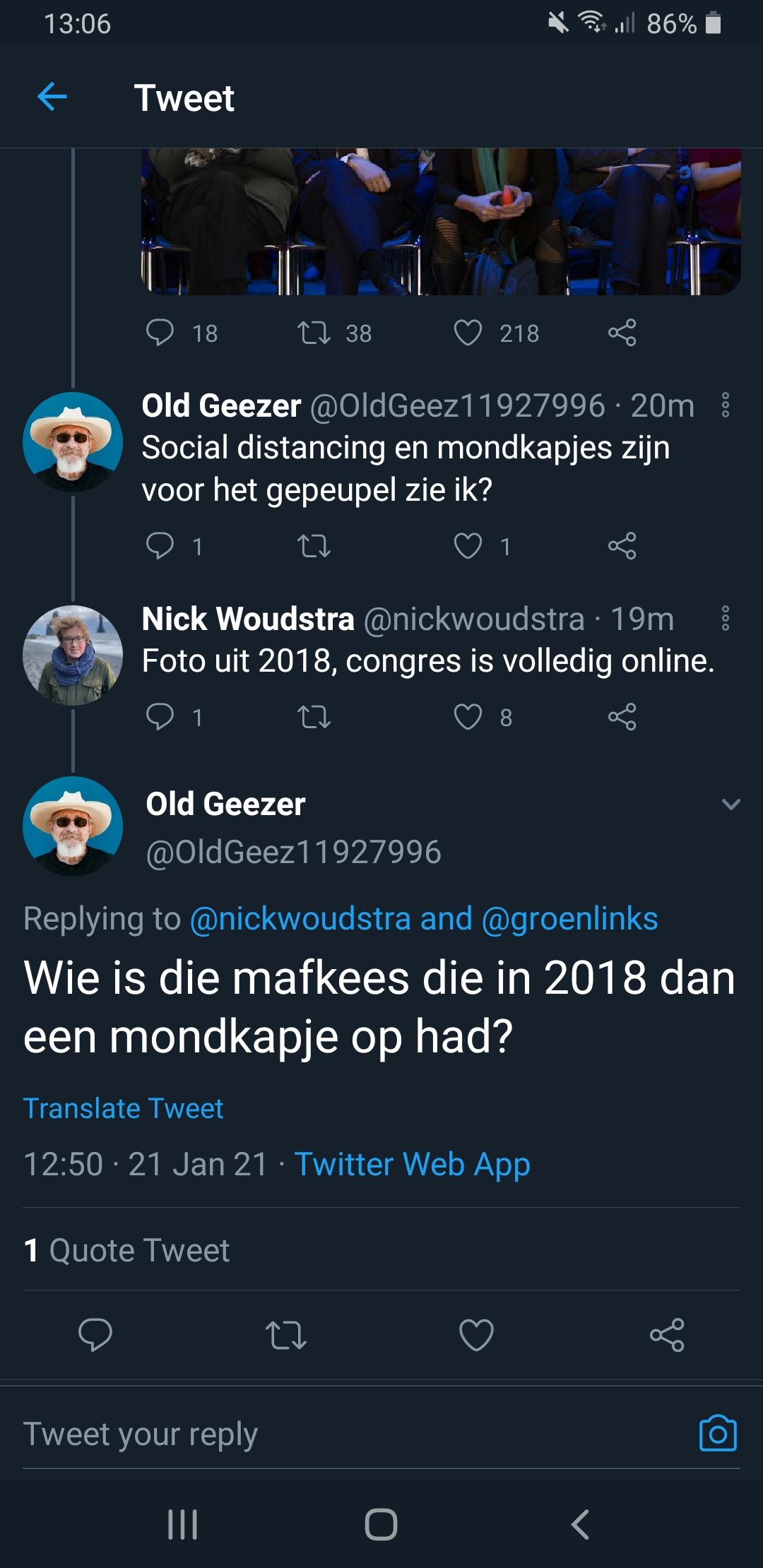Screen dimensions: 763x1568
Task: Open camera icon in reply box
Action: coord(717,1433)
